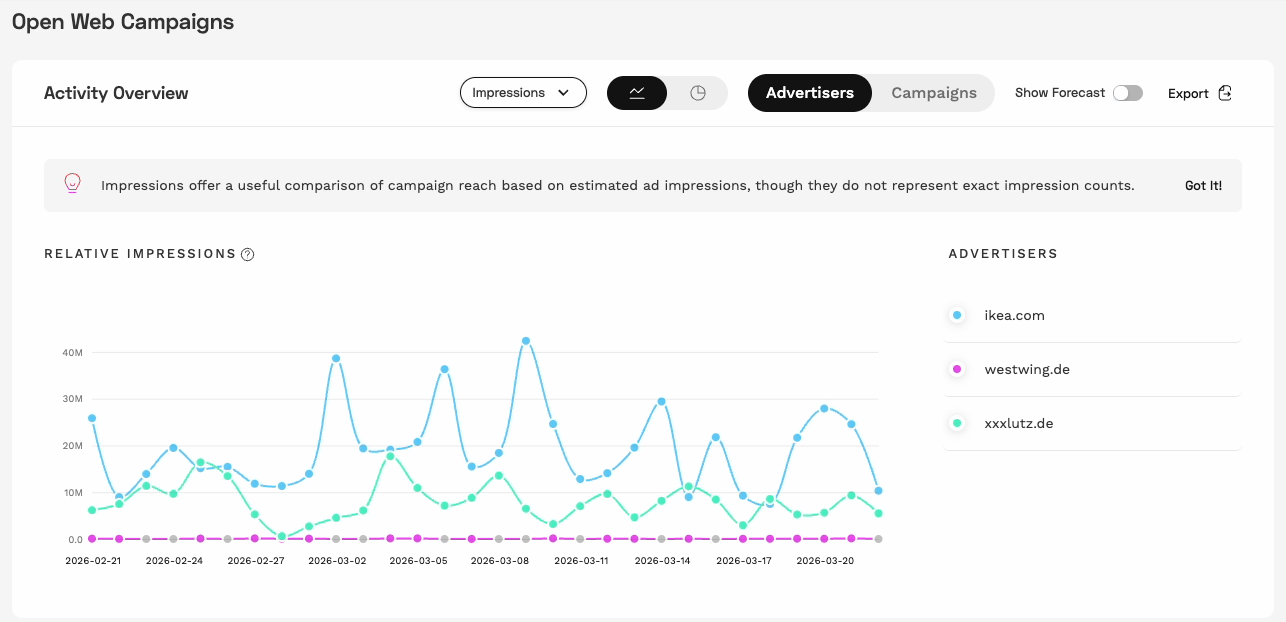Dismiss the tip with Got It!
Image resolution: width=1286 pixels, height=622 pixels.
[x=1203, y=185]
